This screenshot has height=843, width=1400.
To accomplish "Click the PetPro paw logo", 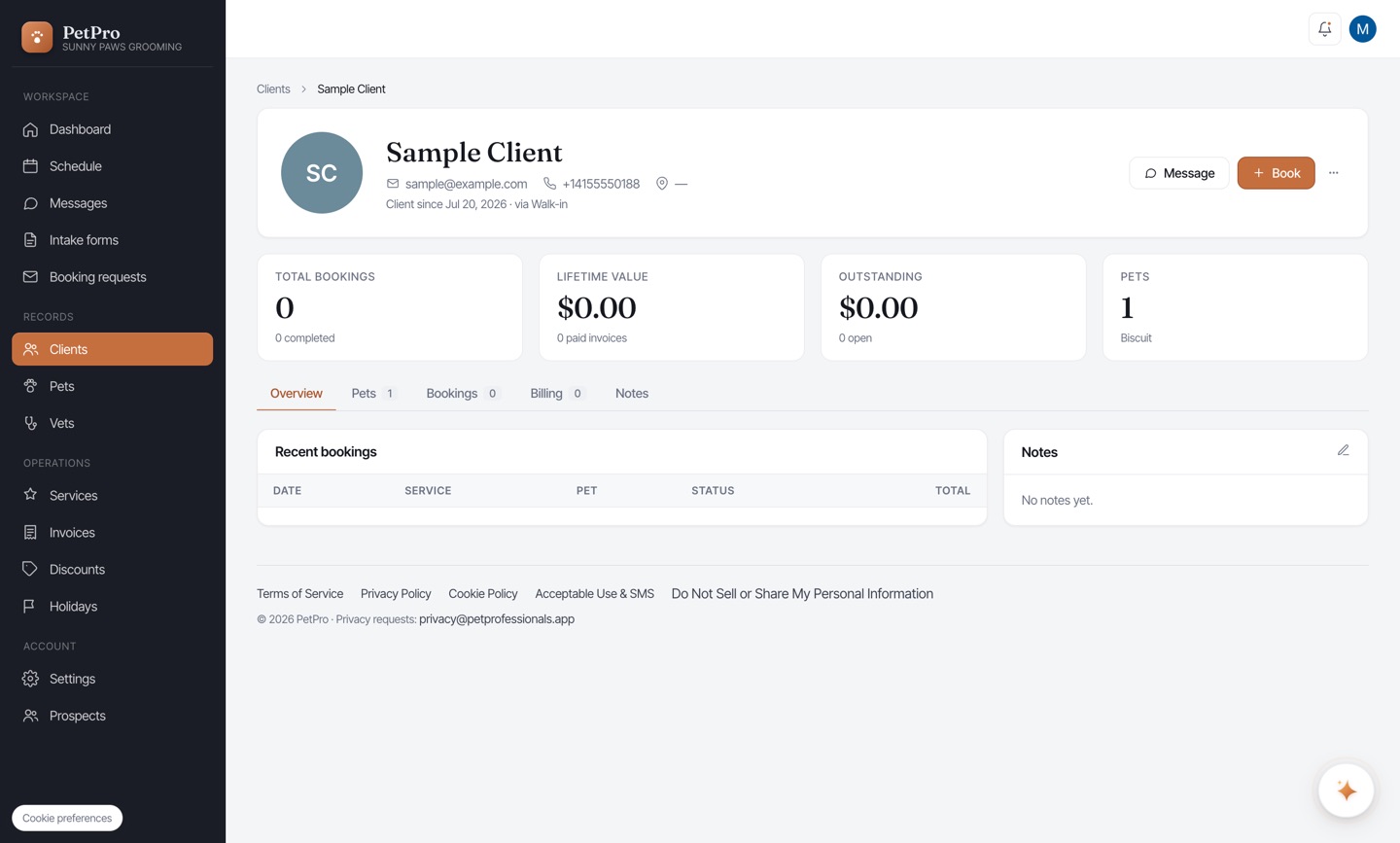I will 37,37.
